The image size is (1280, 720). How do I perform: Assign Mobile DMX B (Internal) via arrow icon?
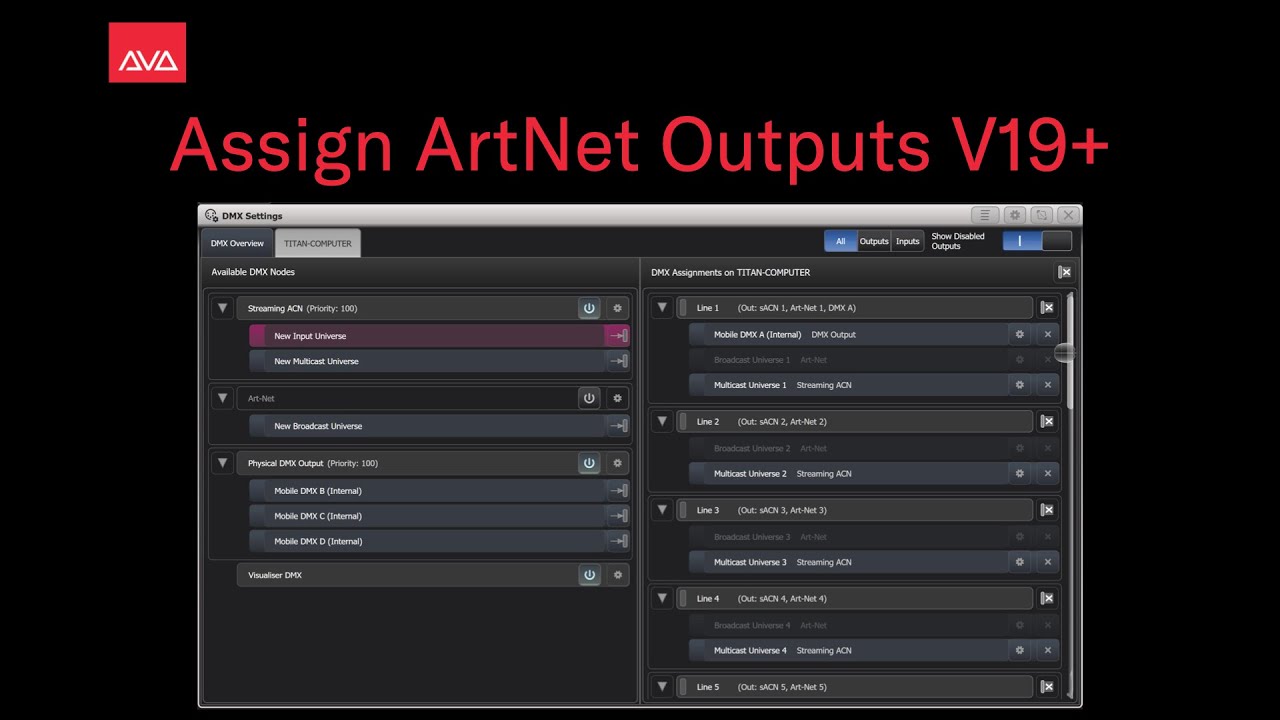click(618, 491)
